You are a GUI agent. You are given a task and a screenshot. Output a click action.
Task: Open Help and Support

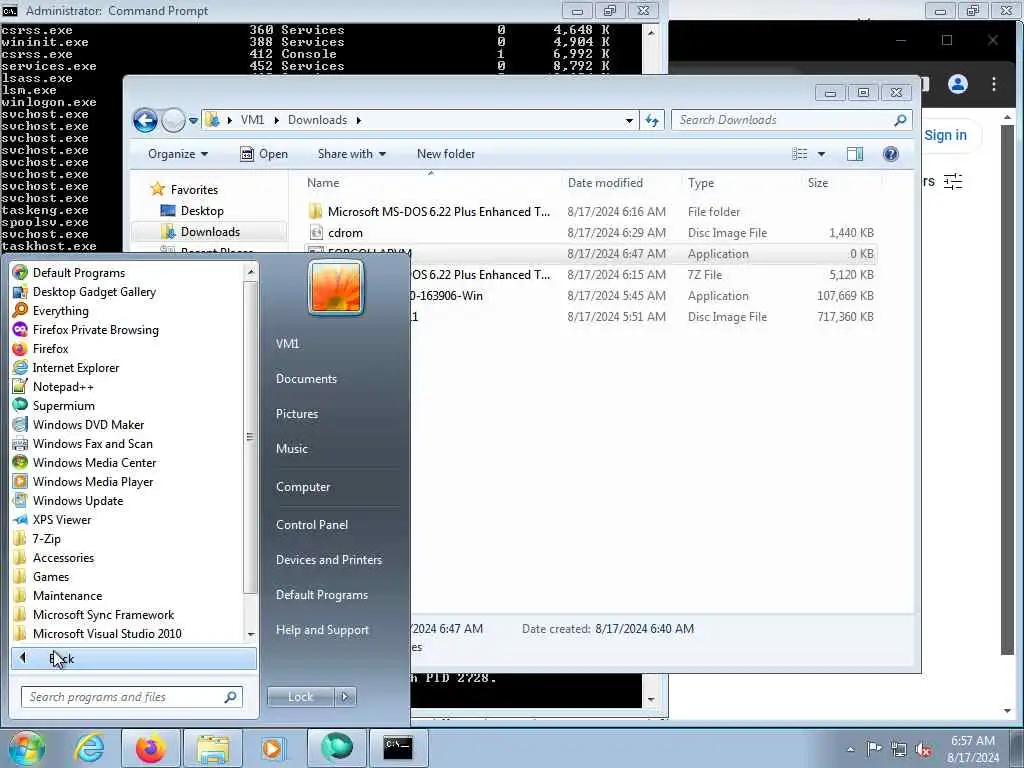coord(322,630)
